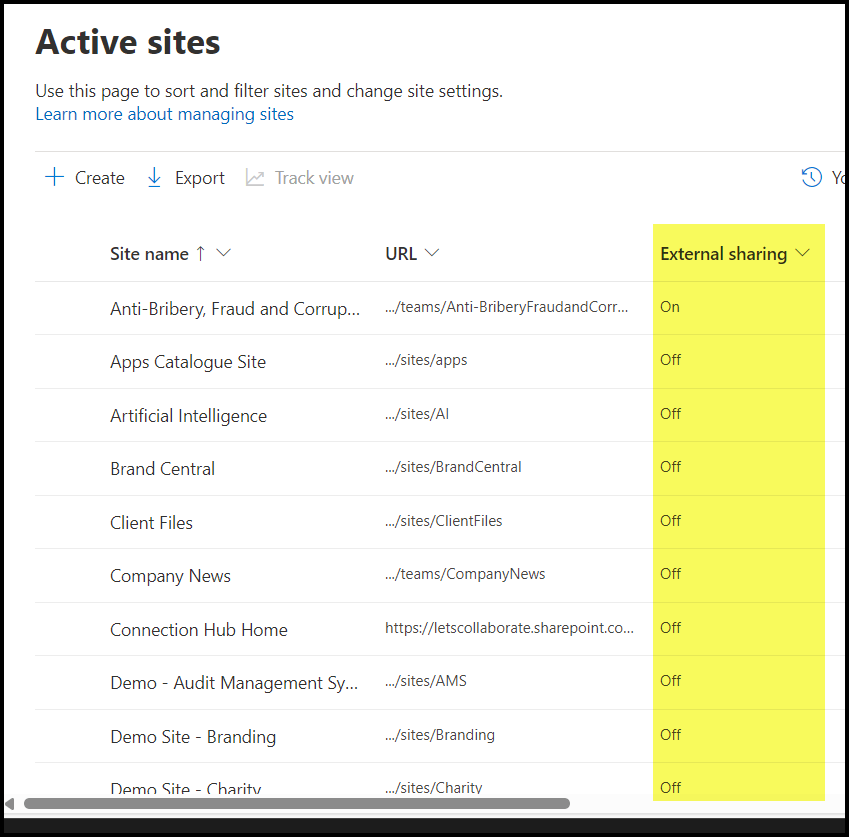Click the sort arrow beside Site name

pyautogui.click(x=200, y=254)
